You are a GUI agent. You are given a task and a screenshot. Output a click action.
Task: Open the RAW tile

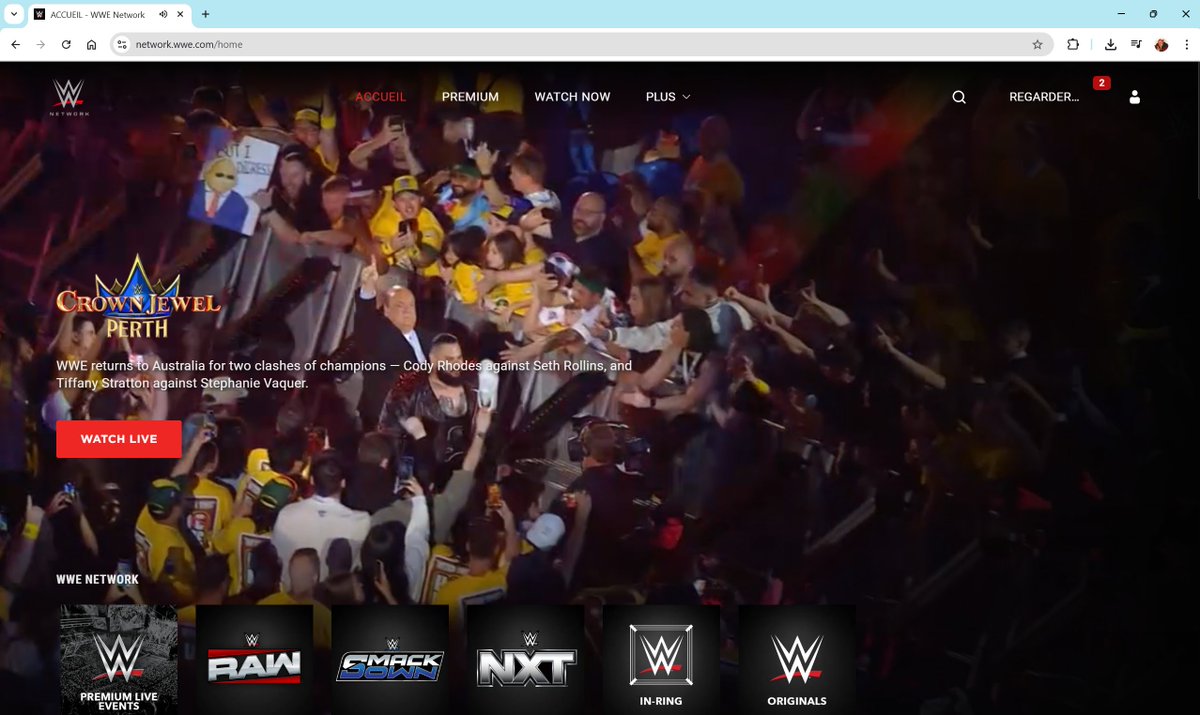click(x=254, y=659)
